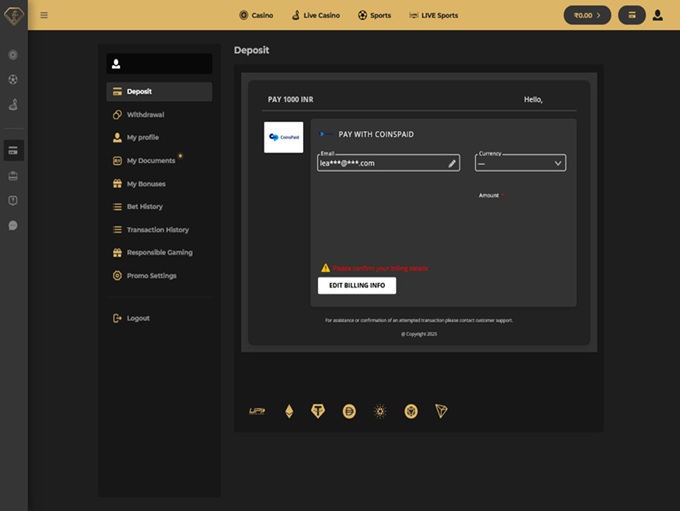680x511 pixels.
Task: Open Transaction History in the sidebar
Action: (x=157, y=230)
